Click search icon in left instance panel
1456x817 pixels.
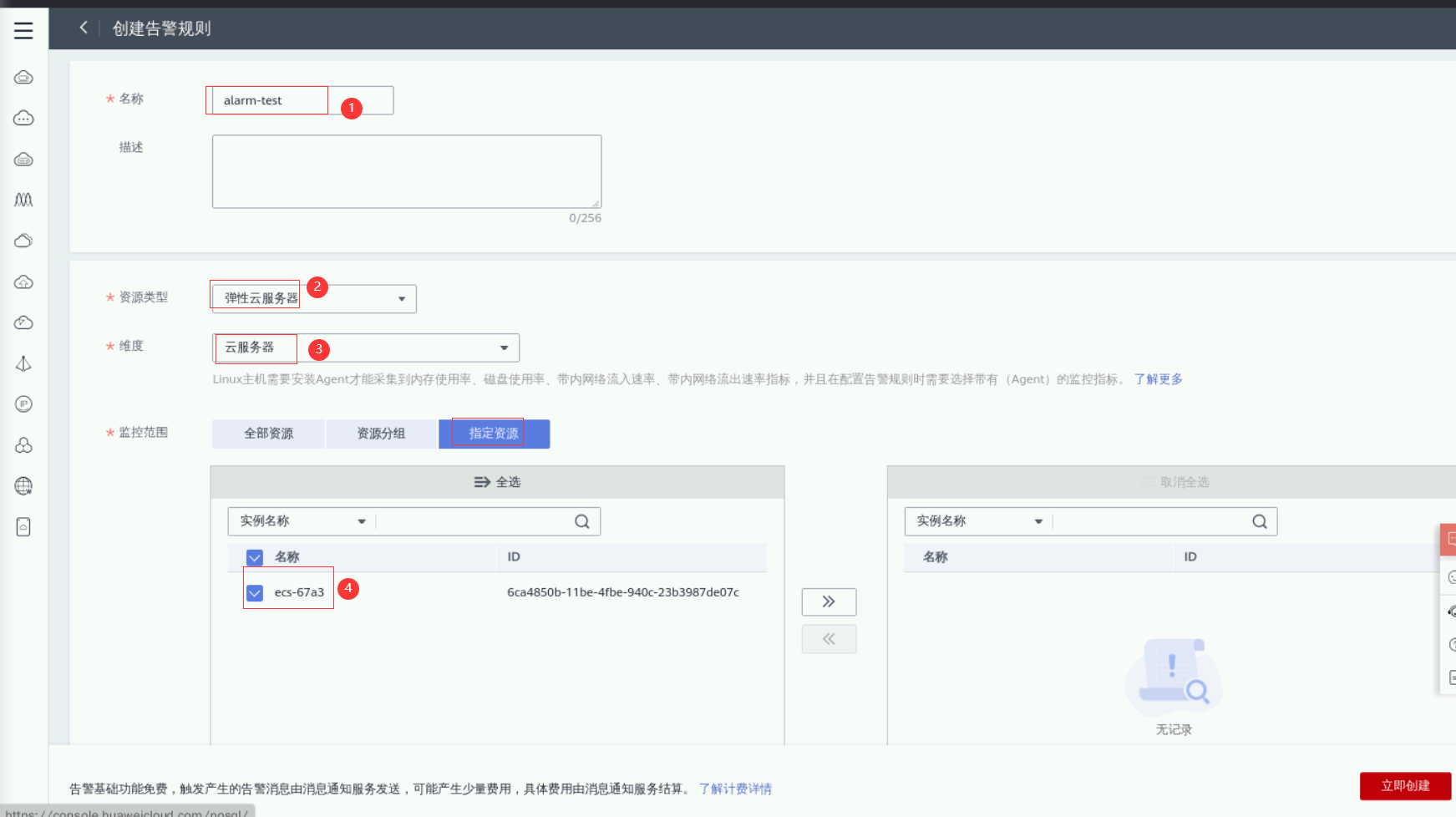[582, 521]
